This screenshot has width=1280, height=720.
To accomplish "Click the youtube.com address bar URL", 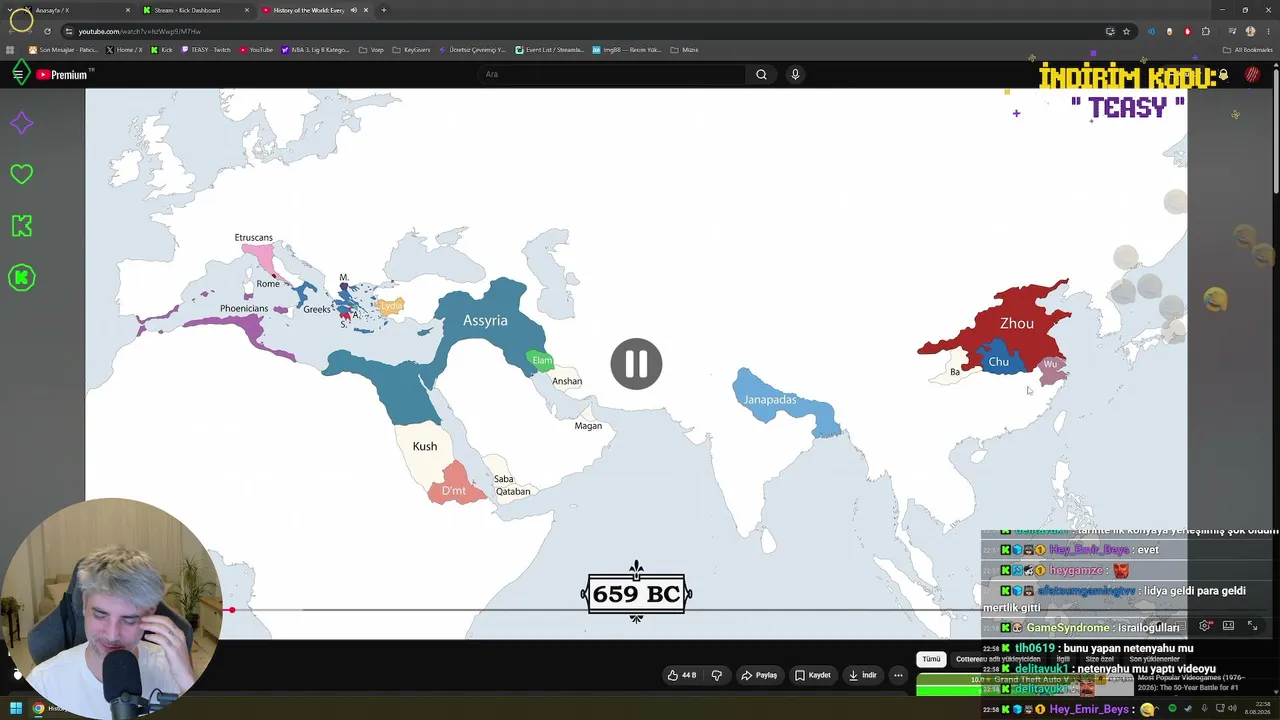I will (x=140, y=31).
